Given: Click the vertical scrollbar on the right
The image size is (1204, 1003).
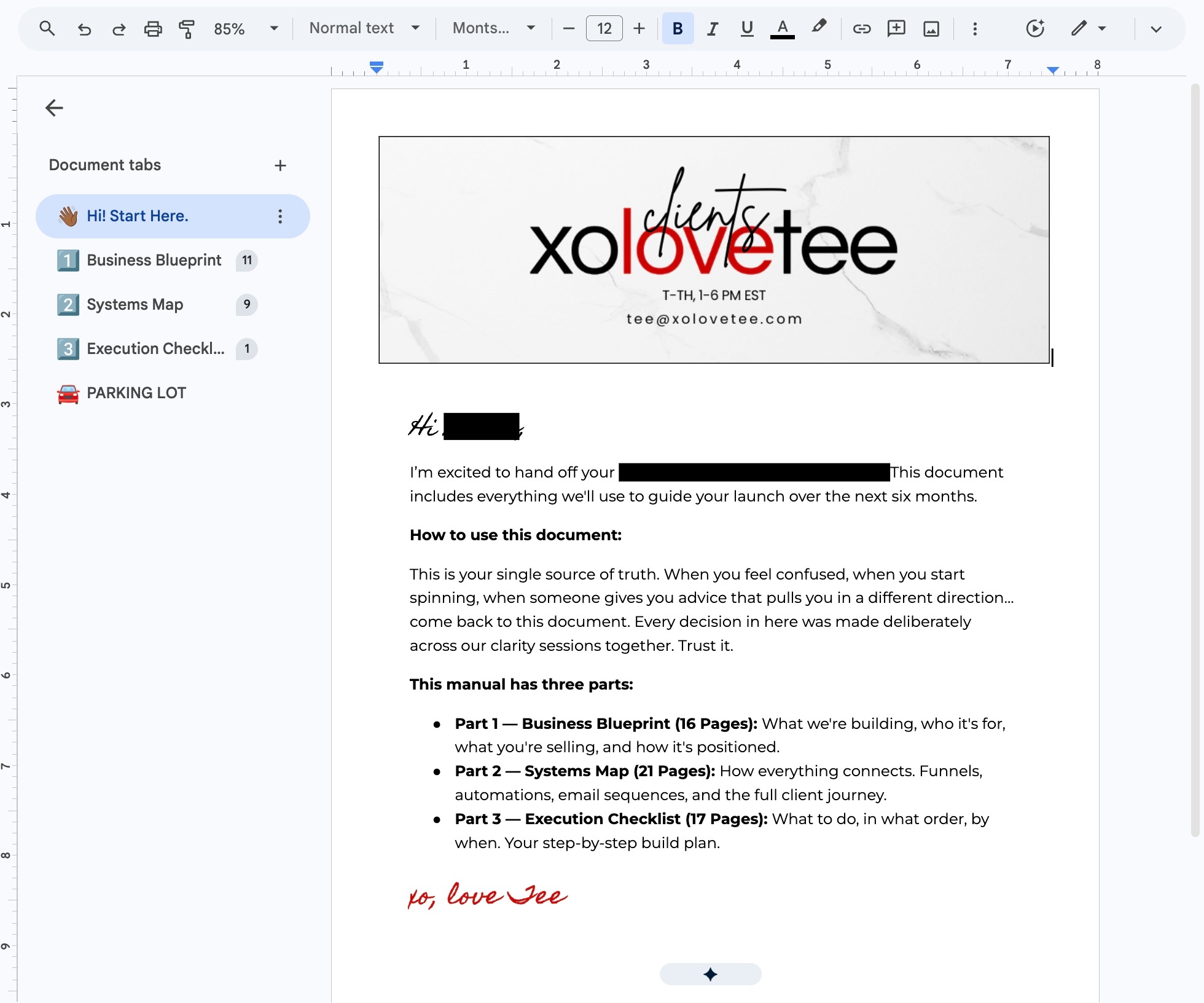Looking at the screenshot, I should tap(1194, 461).
